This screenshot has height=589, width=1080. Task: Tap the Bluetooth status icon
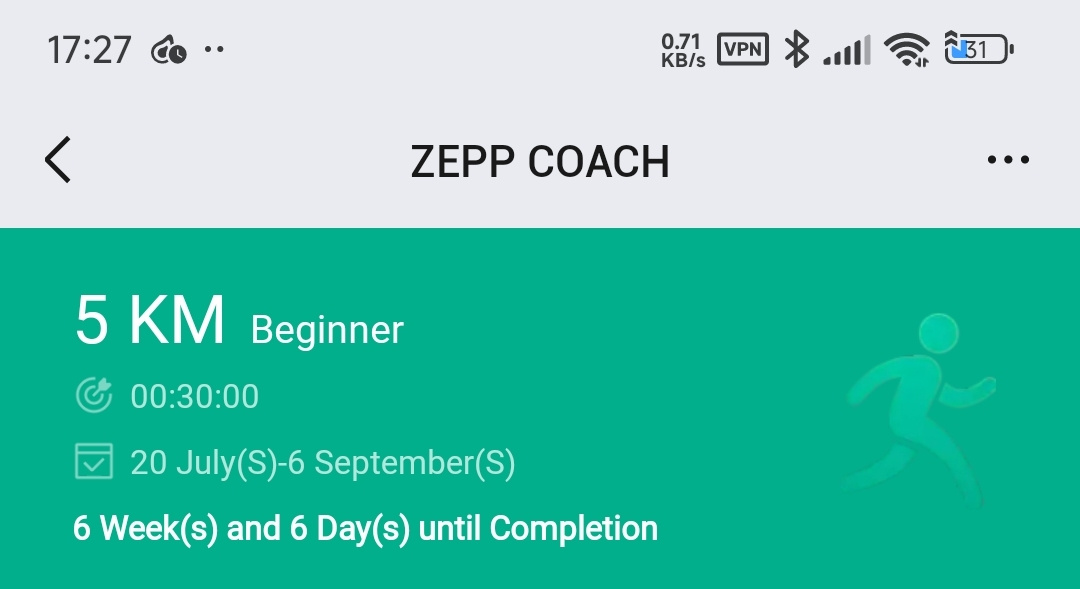point(797,49)
